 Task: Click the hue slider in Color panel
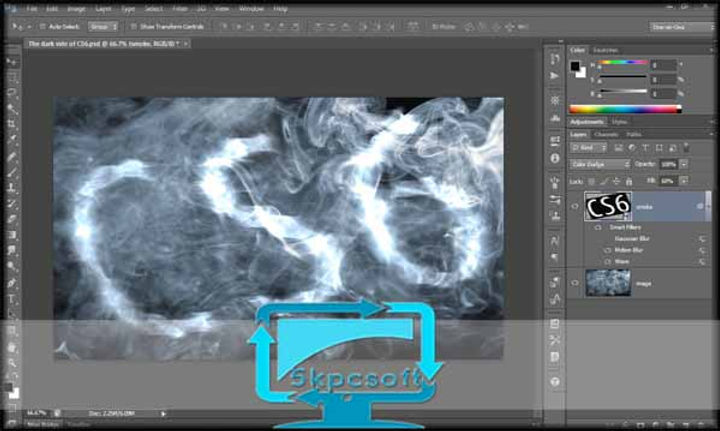(623, 62)
